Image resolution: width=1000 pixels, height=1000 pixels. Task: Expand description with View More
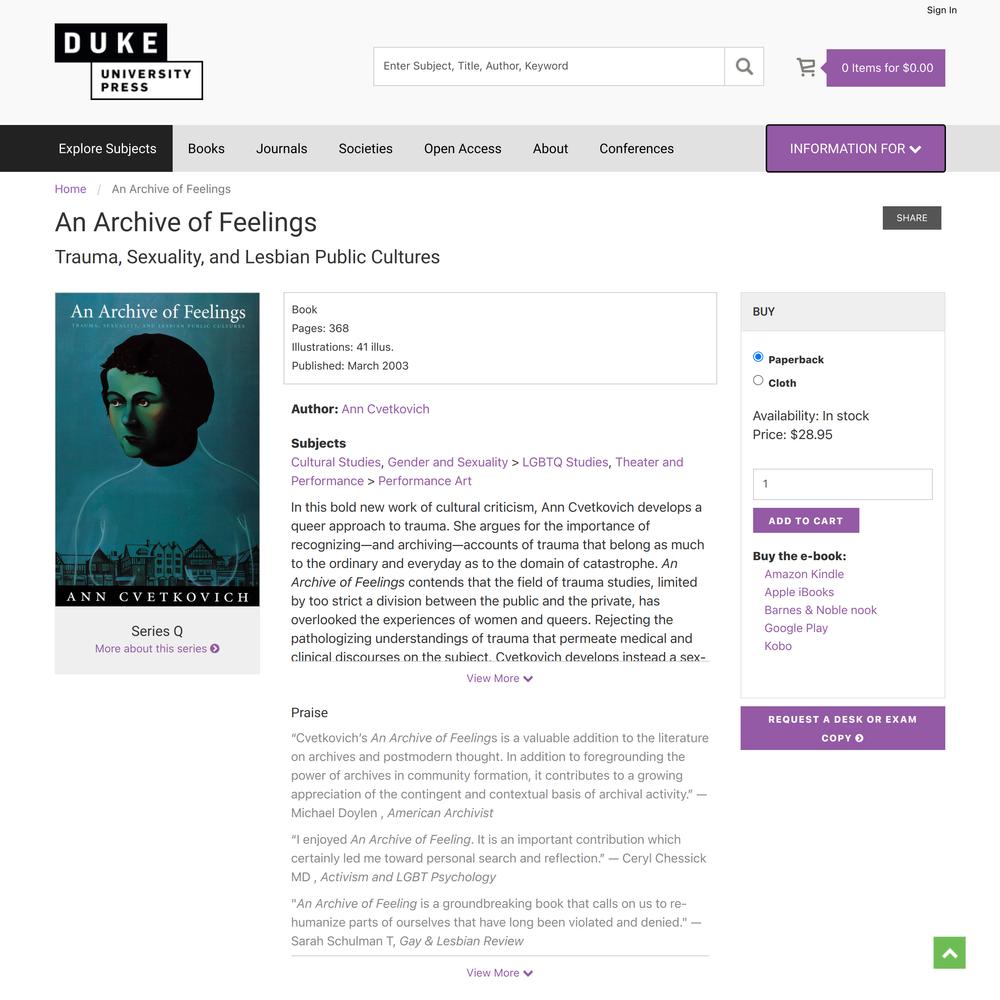(499, 679)
